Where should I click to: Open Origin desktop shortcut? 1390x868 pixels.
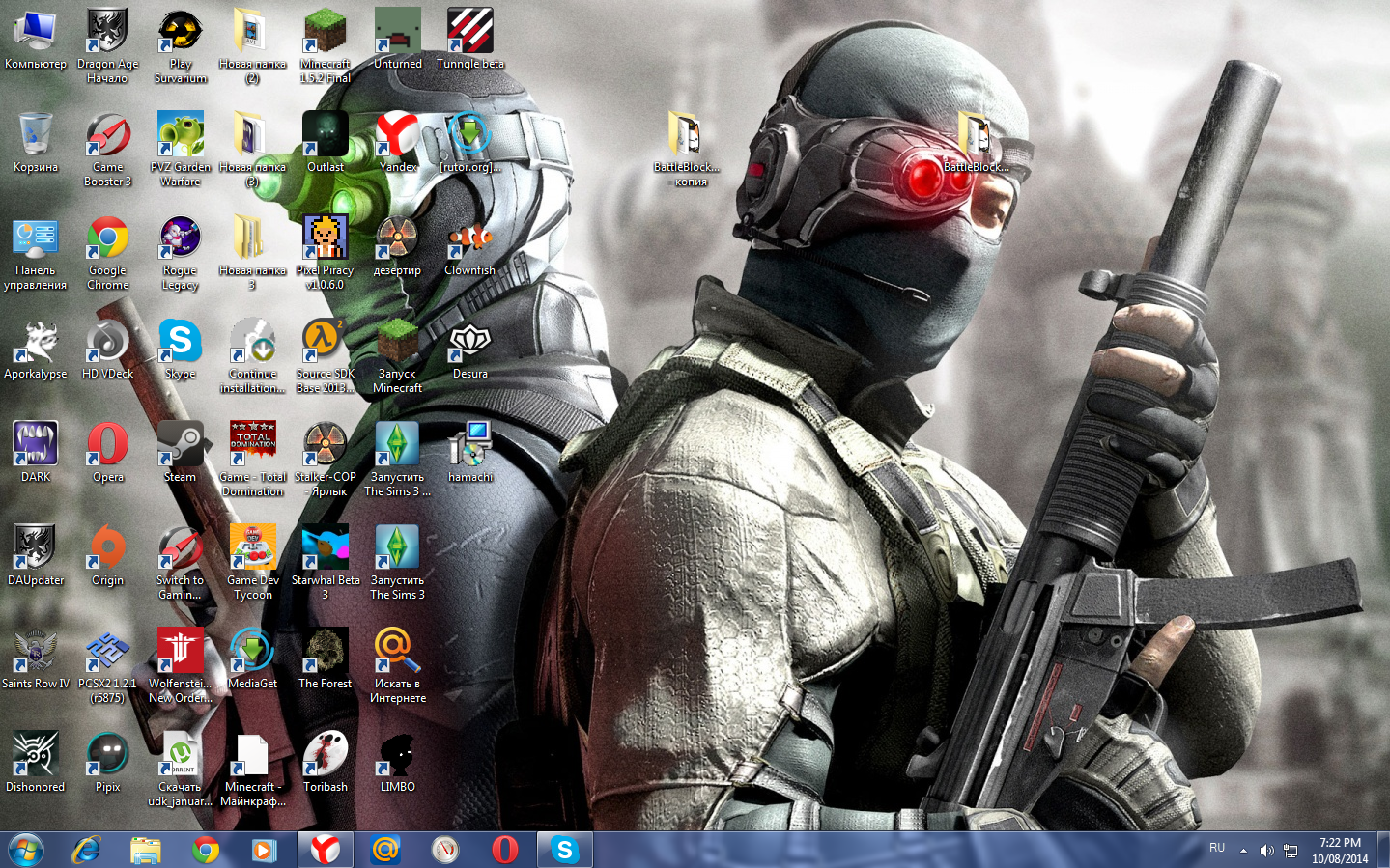pos(107,555)
